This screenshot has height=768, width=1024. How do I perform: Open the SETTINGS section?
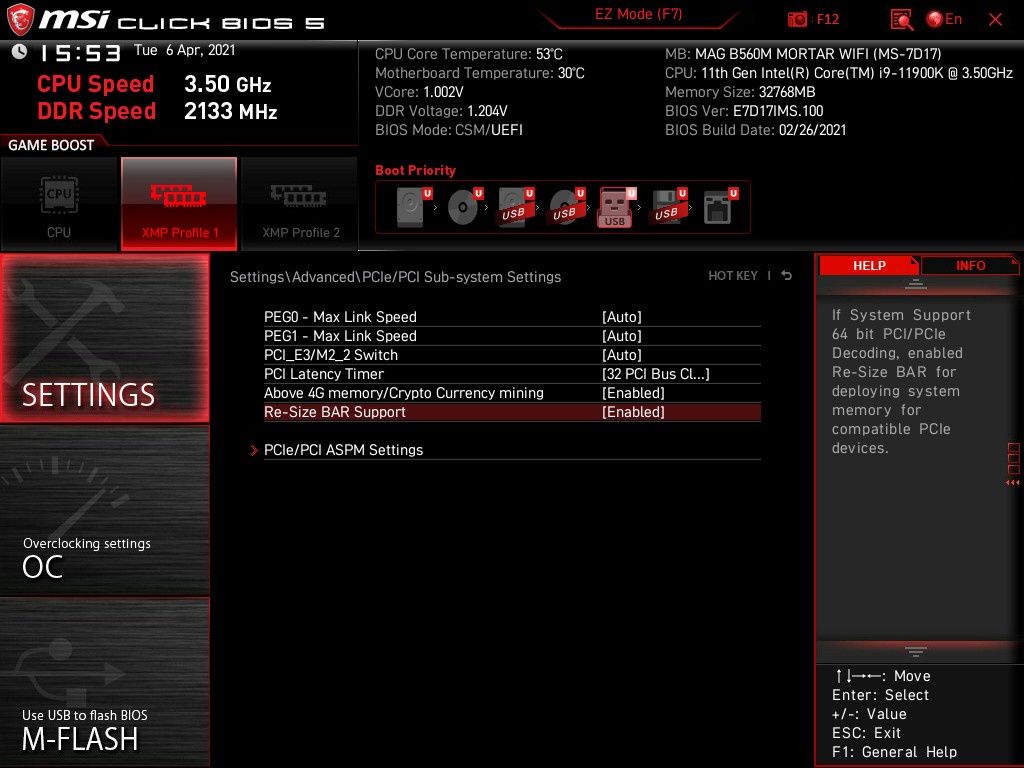[x=105, y=338]
